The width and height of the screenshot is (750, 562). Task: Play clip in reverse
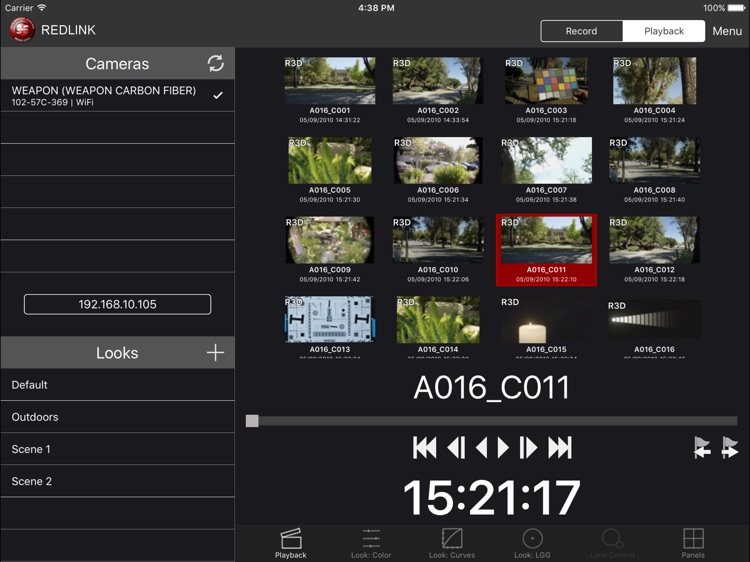point(482,448)
